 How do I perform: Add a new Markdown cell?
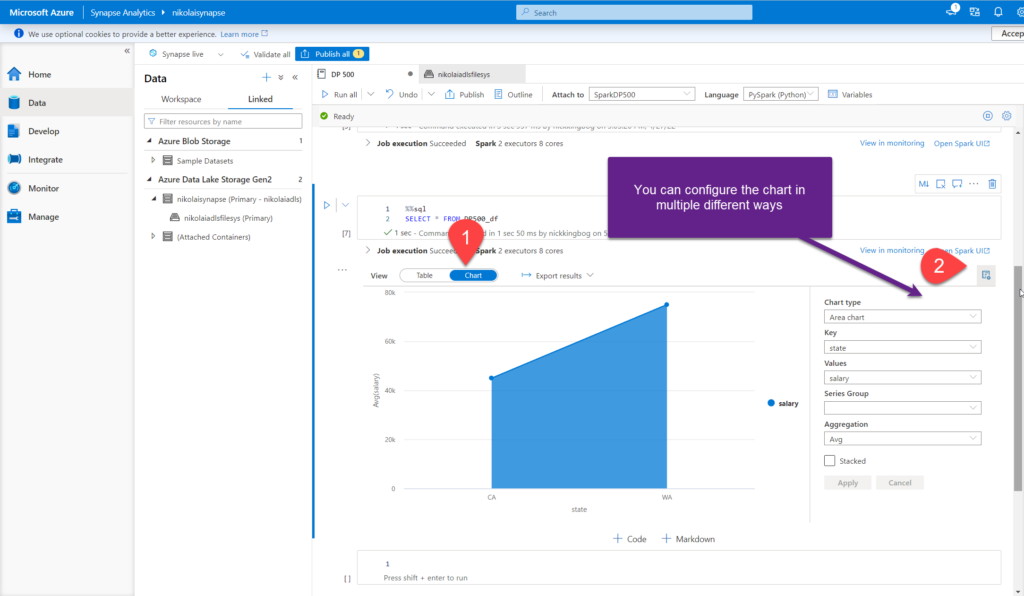(688, 539)
